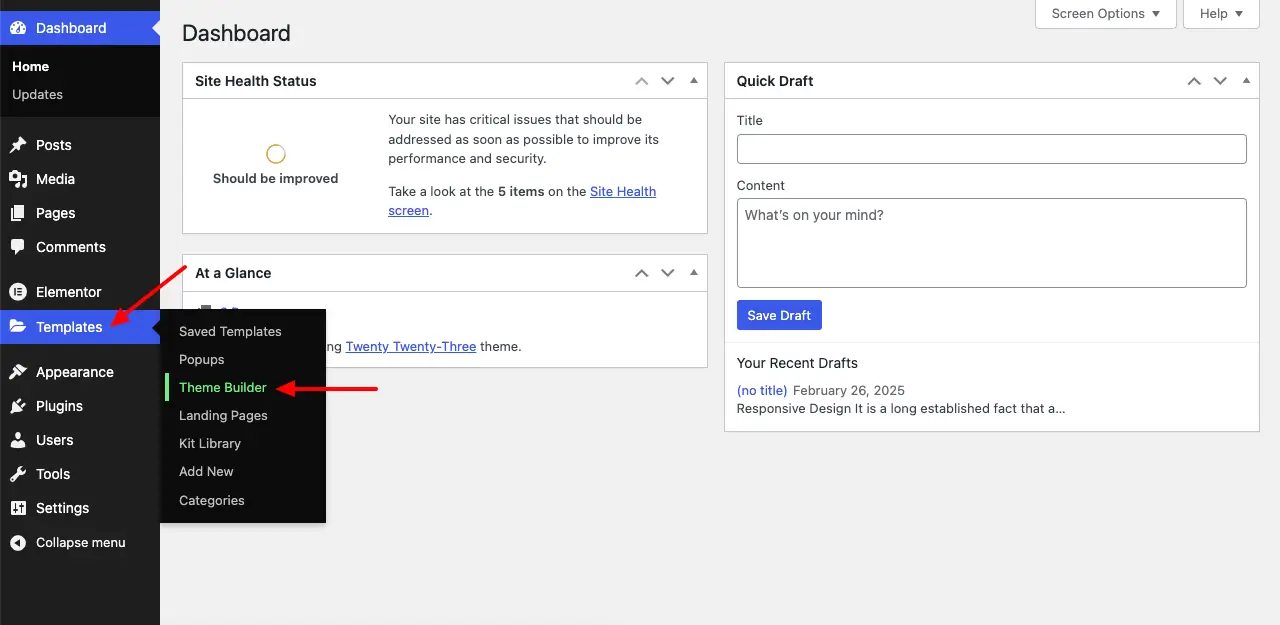Move Site Health Status panel down
The width and height of the screenshot is (1280, 625).
668,81
